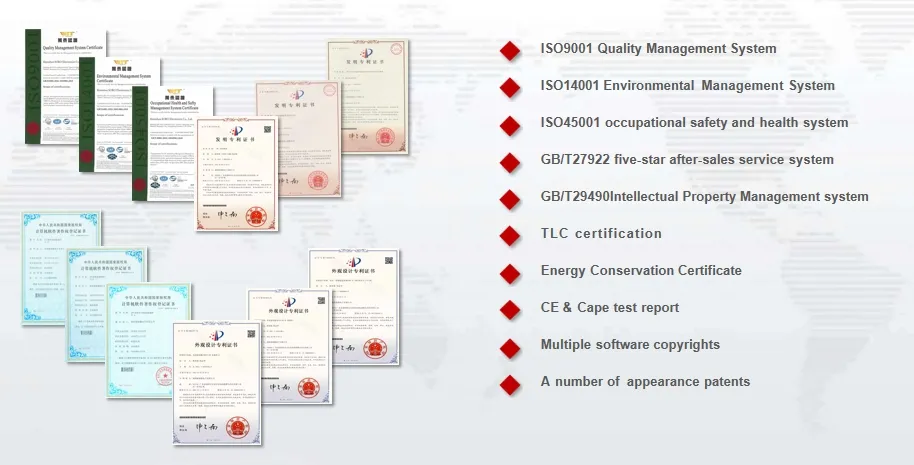The width and height of the screenshot is (914, 465).
Task: Click the red diamond beside TLC certification
Action: (510, 236)
